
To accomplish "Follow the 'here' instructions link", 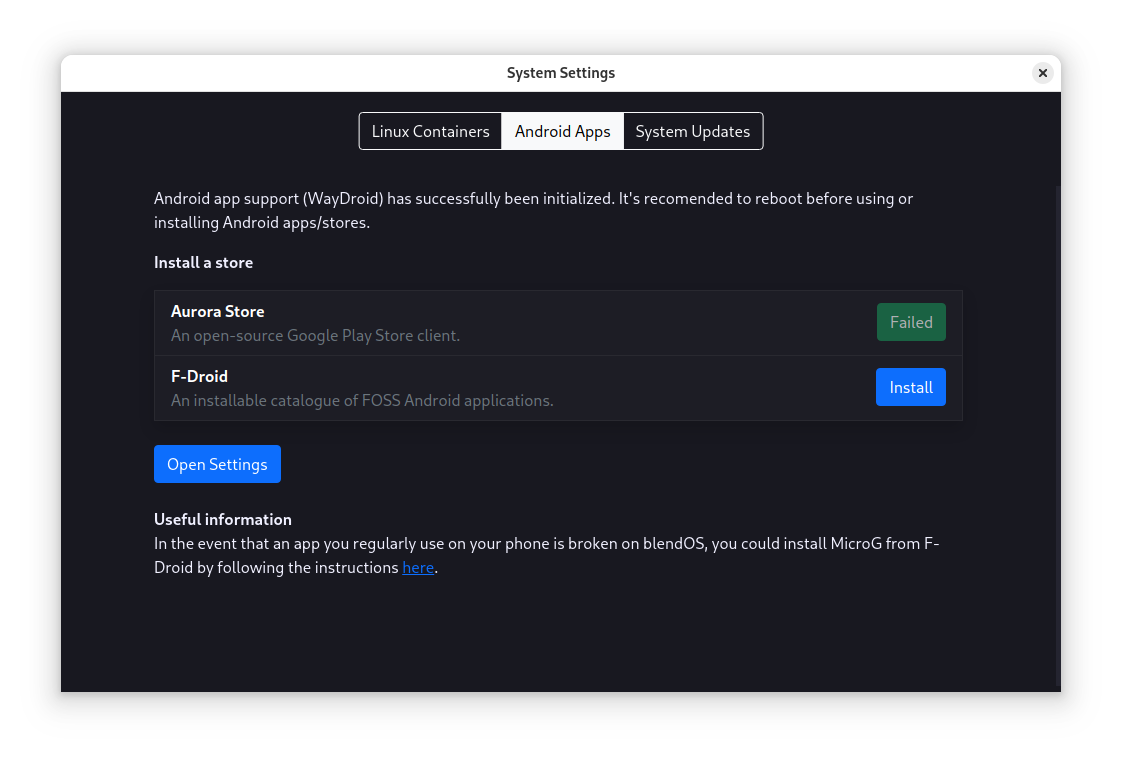I will pyautogui.click(x=418, y=568).
